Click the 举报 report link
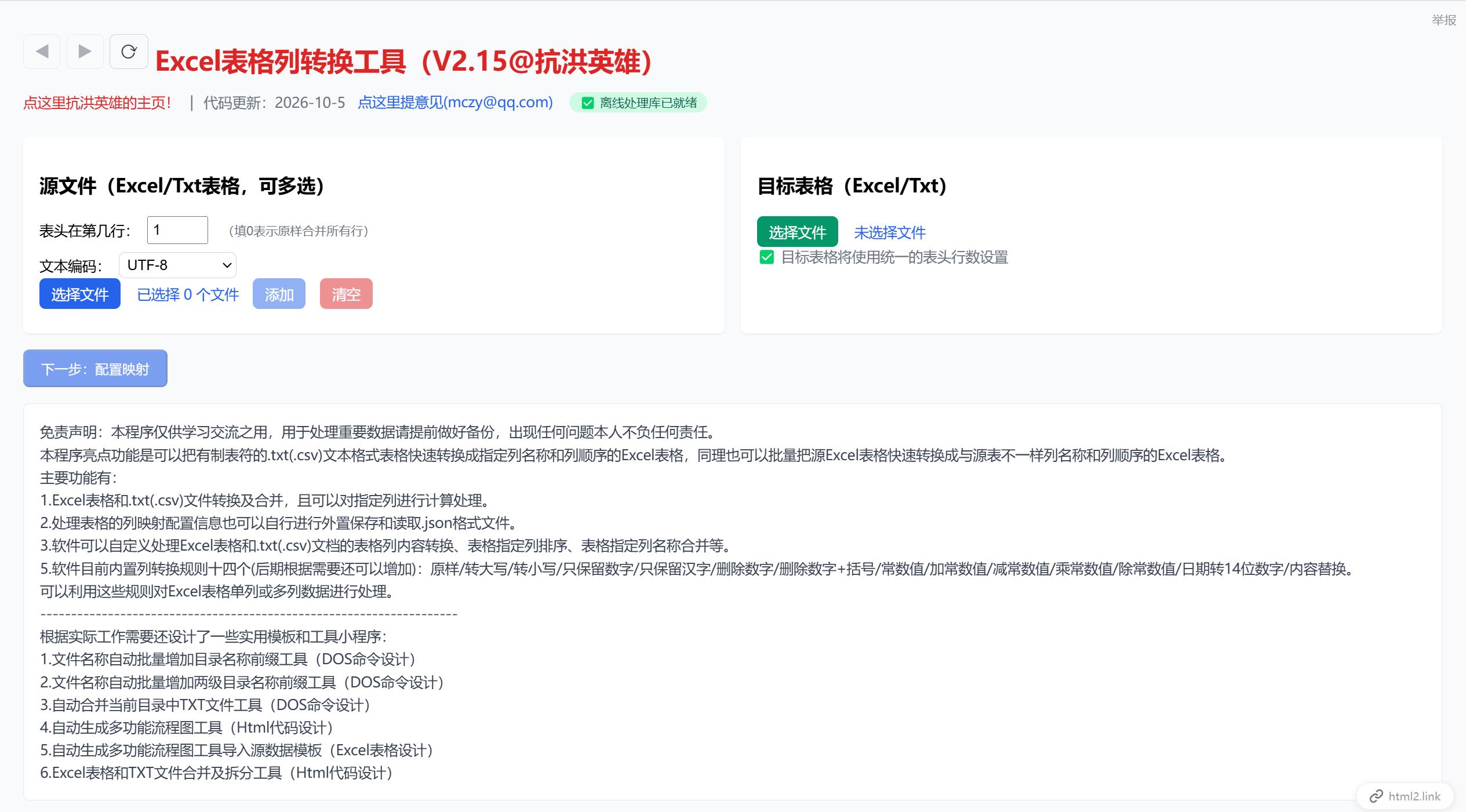Image resolution: width=1466 pixels, height=812 pixels. 1444,20
